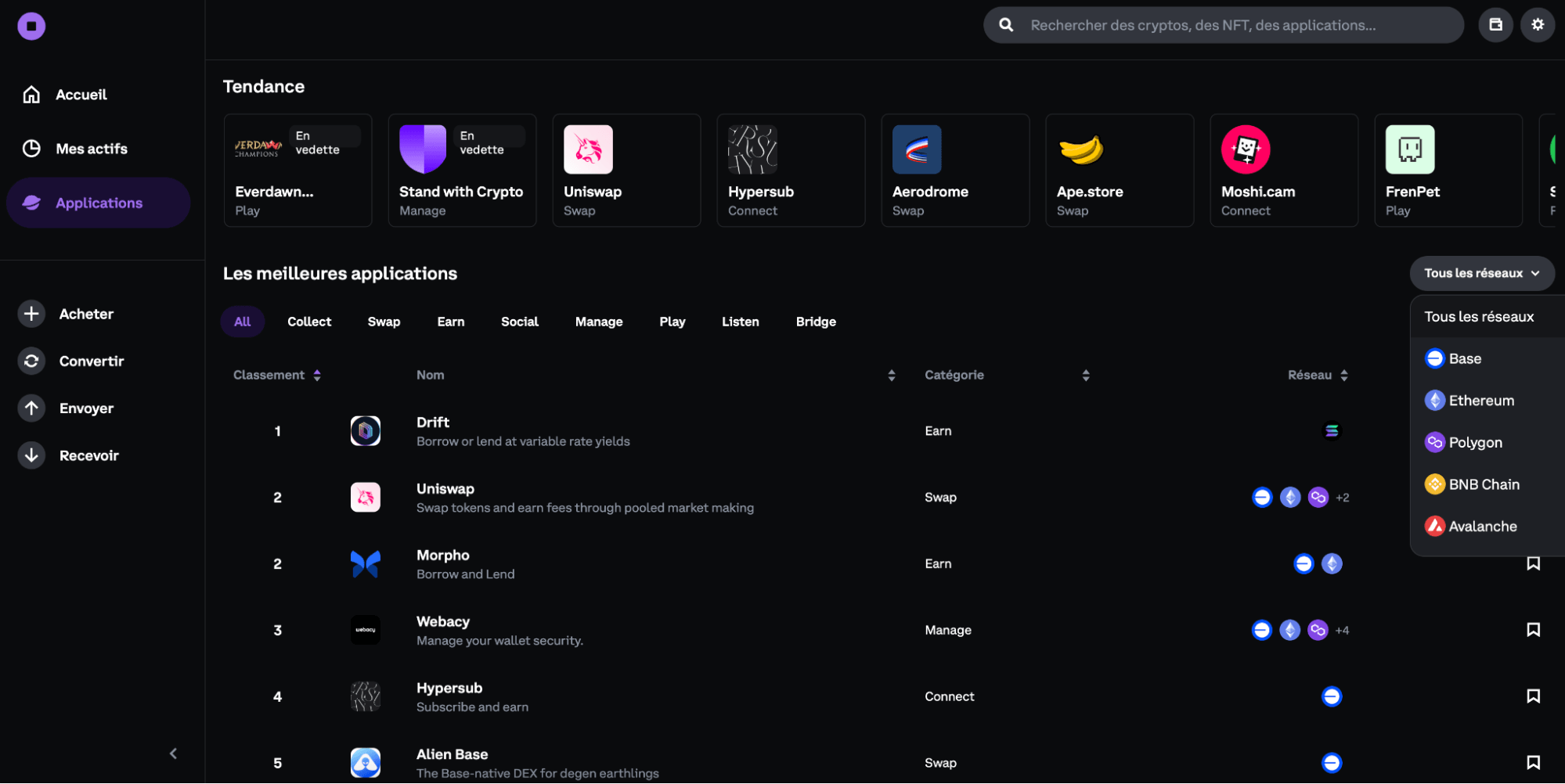This screenshot has width=1565, height=784.
Task: Collapse the left sidebar with the chevron
Action: coord(173,753)
